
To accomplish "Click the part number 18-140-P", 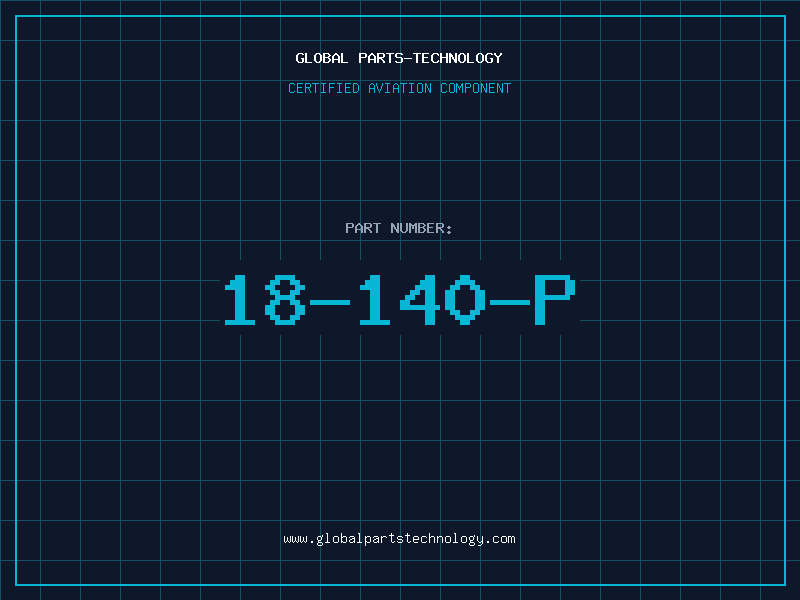I will [x=400, y=300].
